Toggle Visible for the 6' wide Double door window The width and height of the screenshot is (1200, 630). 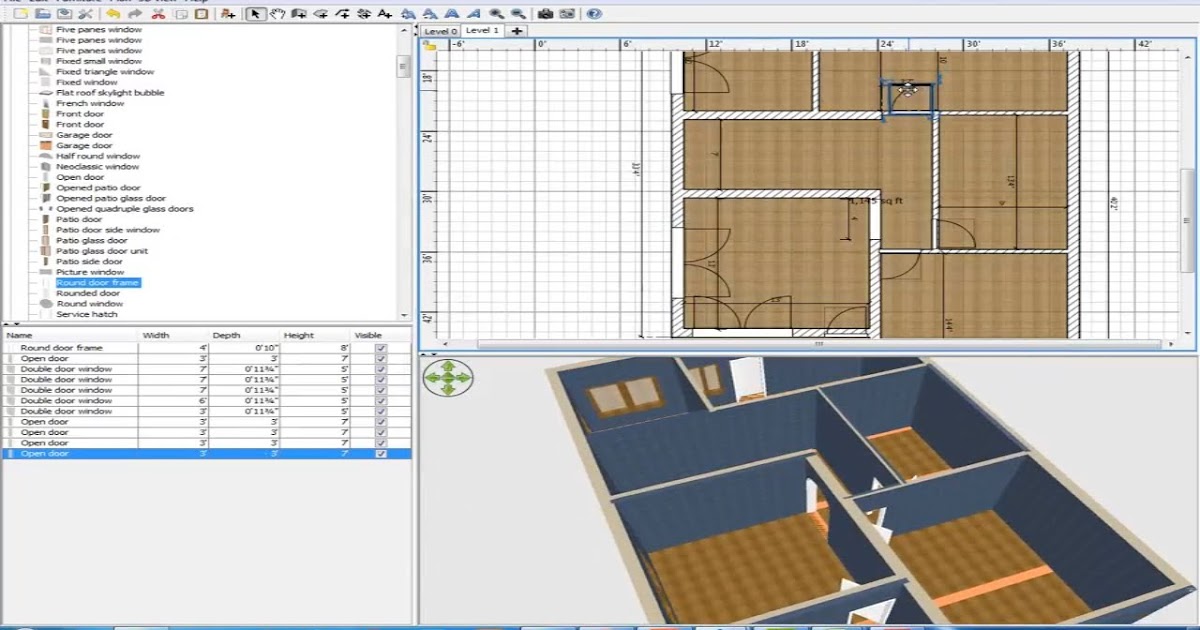coord(380,401)
